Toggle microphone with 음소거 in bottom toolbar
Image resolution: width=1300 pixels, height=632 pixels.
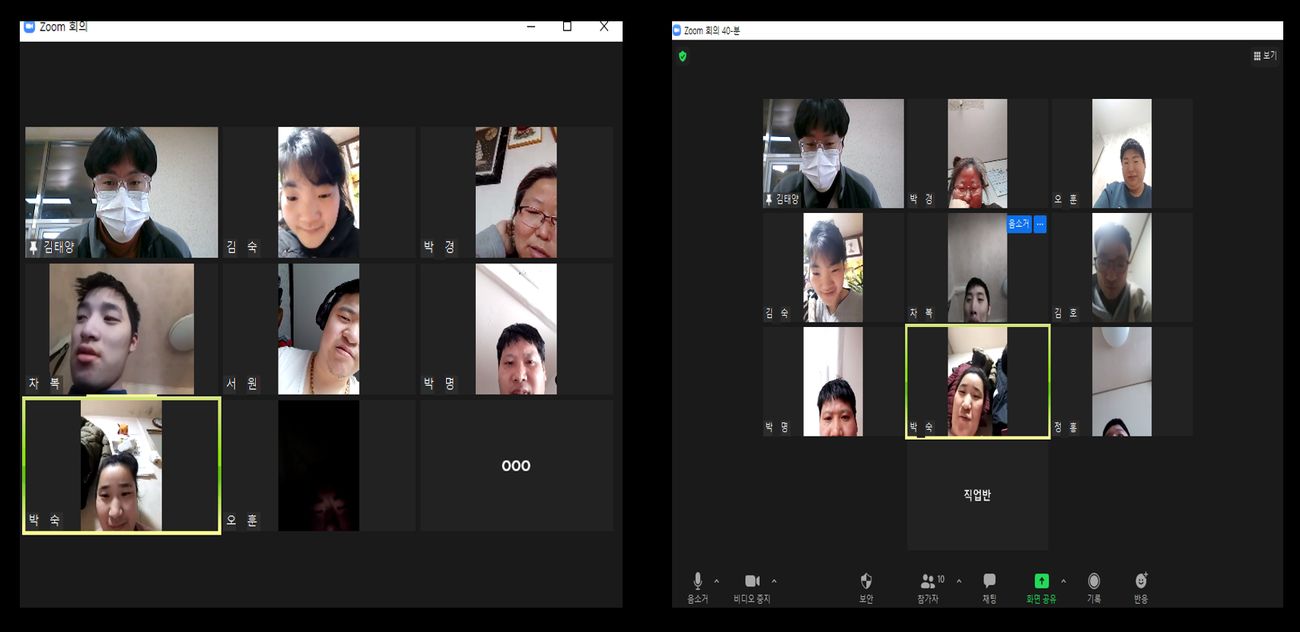pos(697,581)
